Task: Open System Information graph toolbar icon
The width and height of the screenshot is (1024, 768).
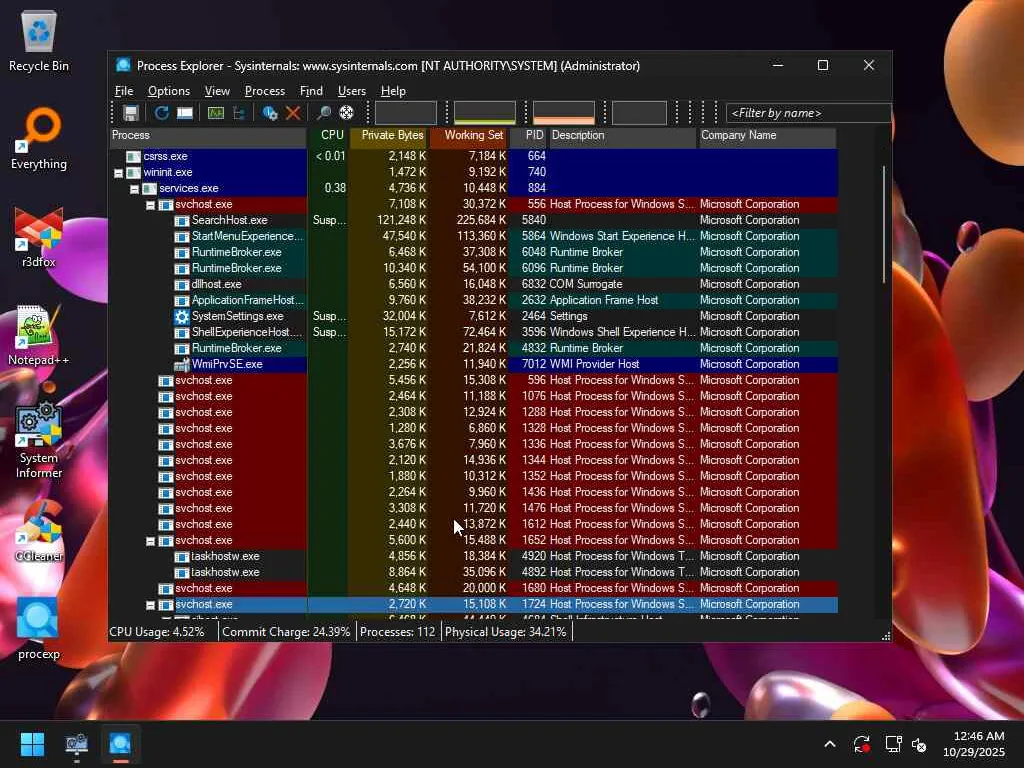Action: click(216, 113)
